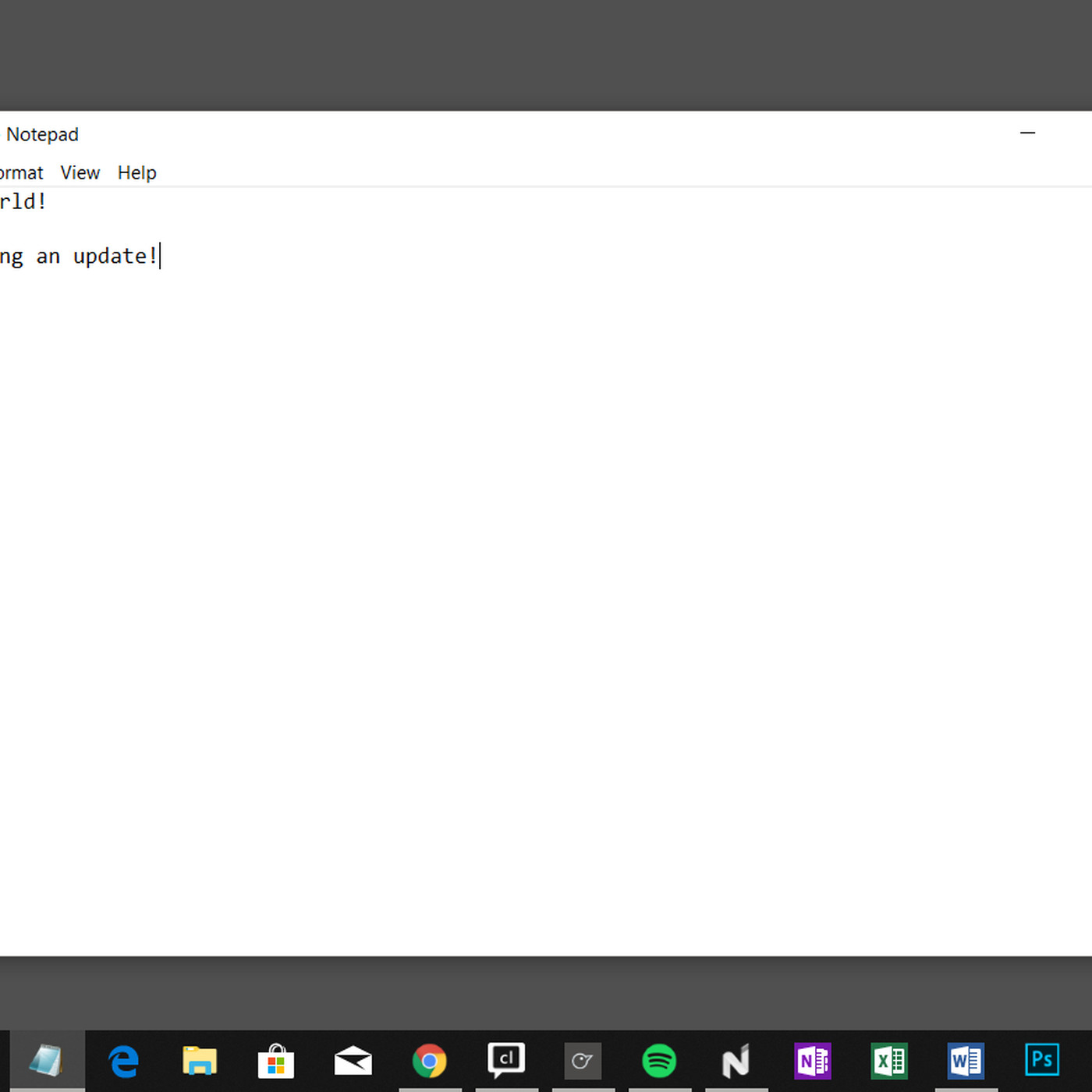This screenshot has width=1092, height=1092.
Task: Open the 'cl' chat app taskbar icon
Action: [505, 1061]
